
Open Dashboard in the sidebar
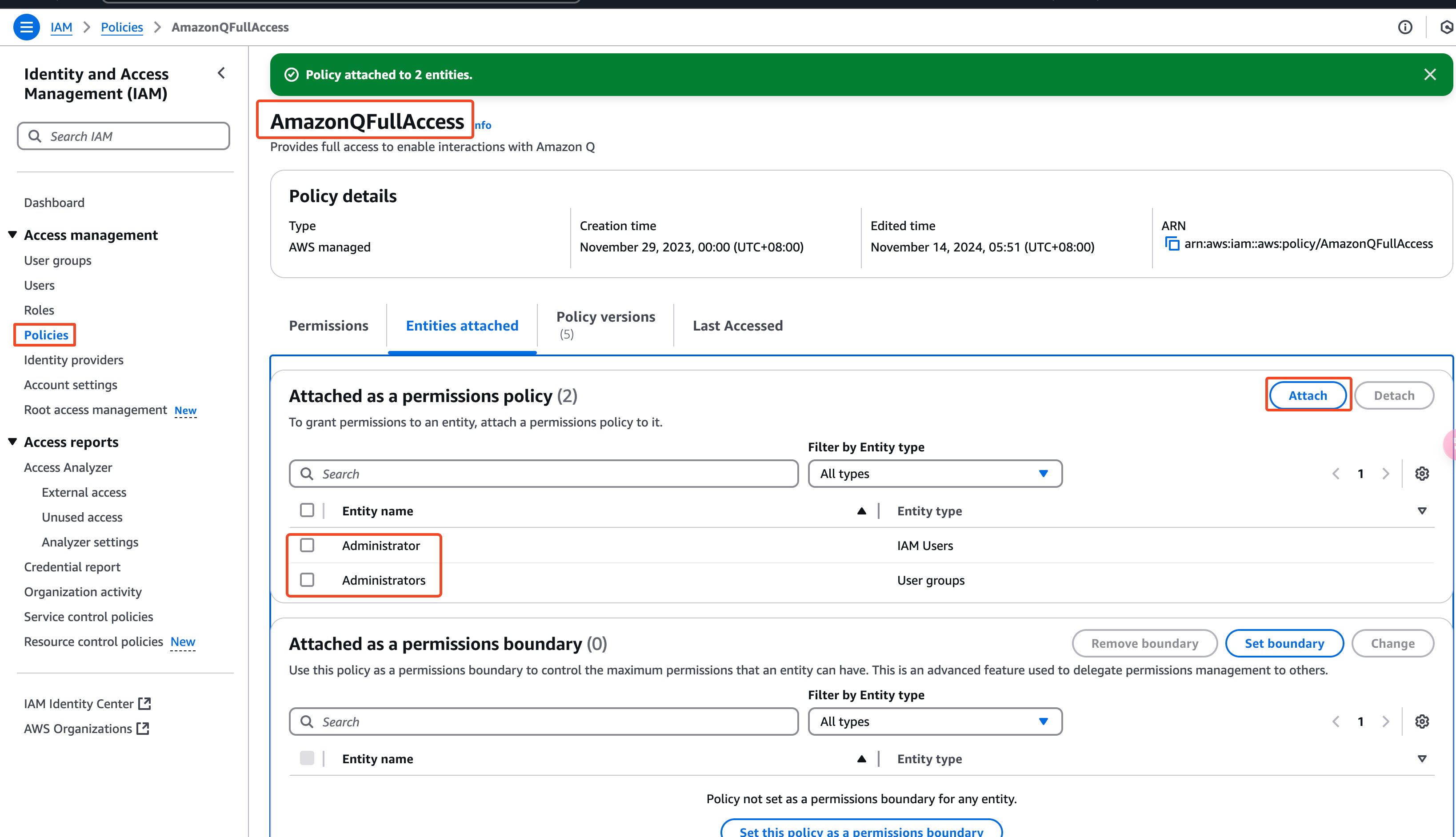point(54,202)
